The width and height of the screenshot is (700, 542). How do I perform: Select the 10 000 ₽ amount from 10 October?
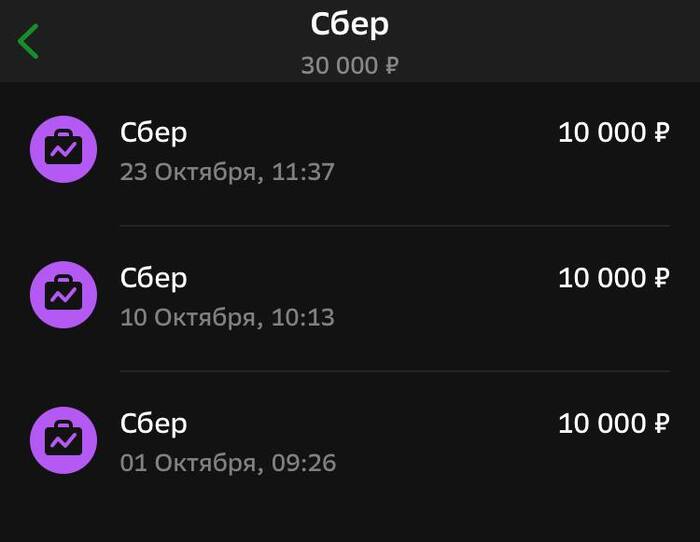click(x=613, y=278)
